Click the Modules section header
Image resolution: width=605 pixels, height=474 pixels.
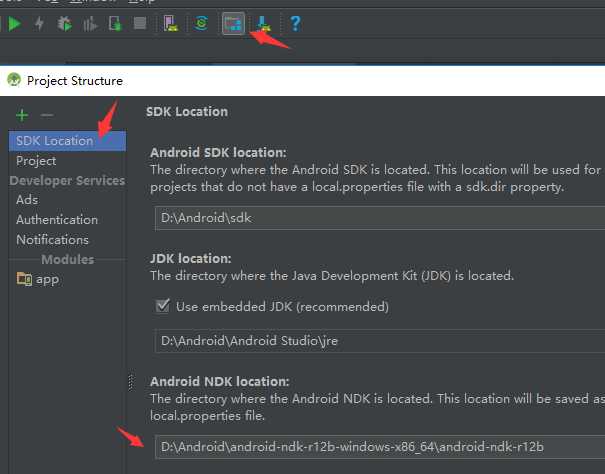click(x=68, y=259)
